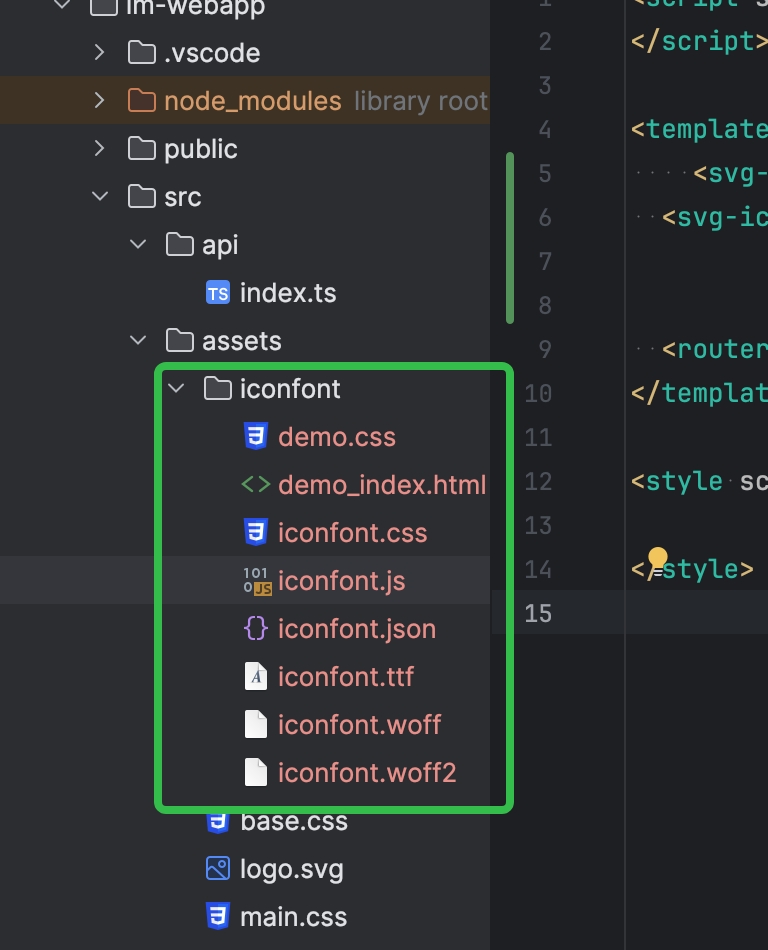
Task: Click the iconfont folder icon
Action: click(218, 388)
